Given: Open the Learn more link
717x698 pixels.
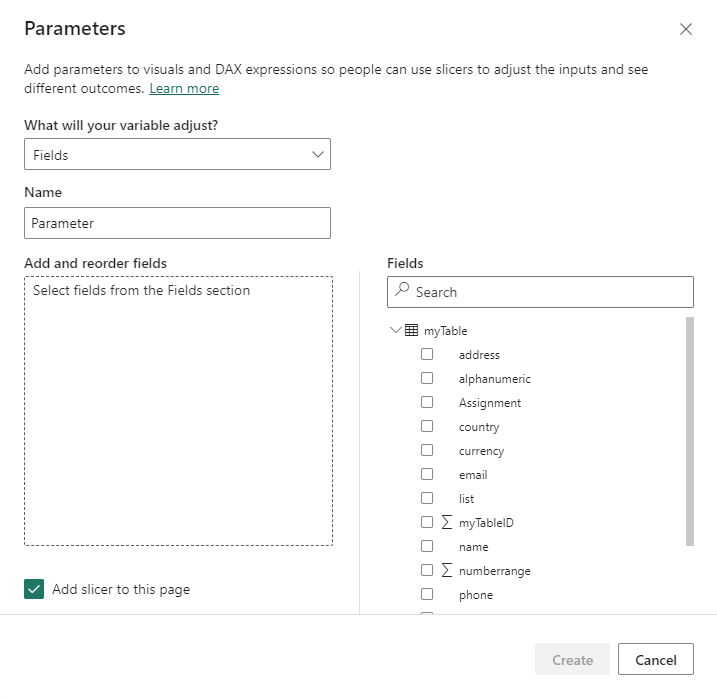Looking at the screenshot, I should (x=184, y=89).
